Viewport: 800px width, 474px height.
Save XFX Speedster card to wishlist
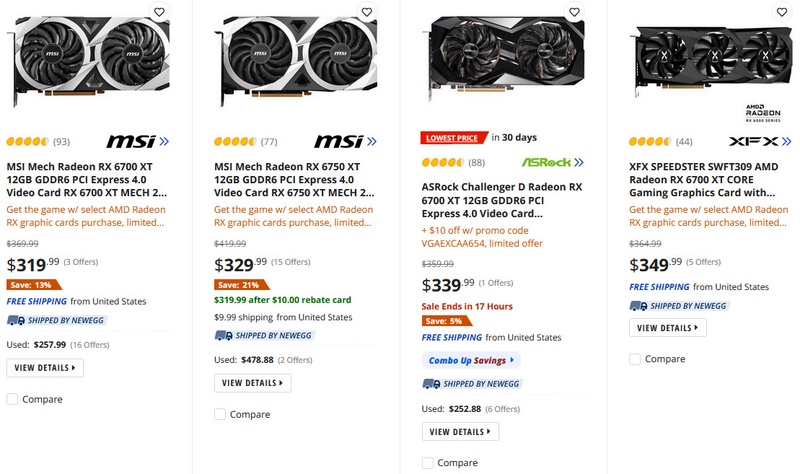pyautogui.click(x=781, y=13)
